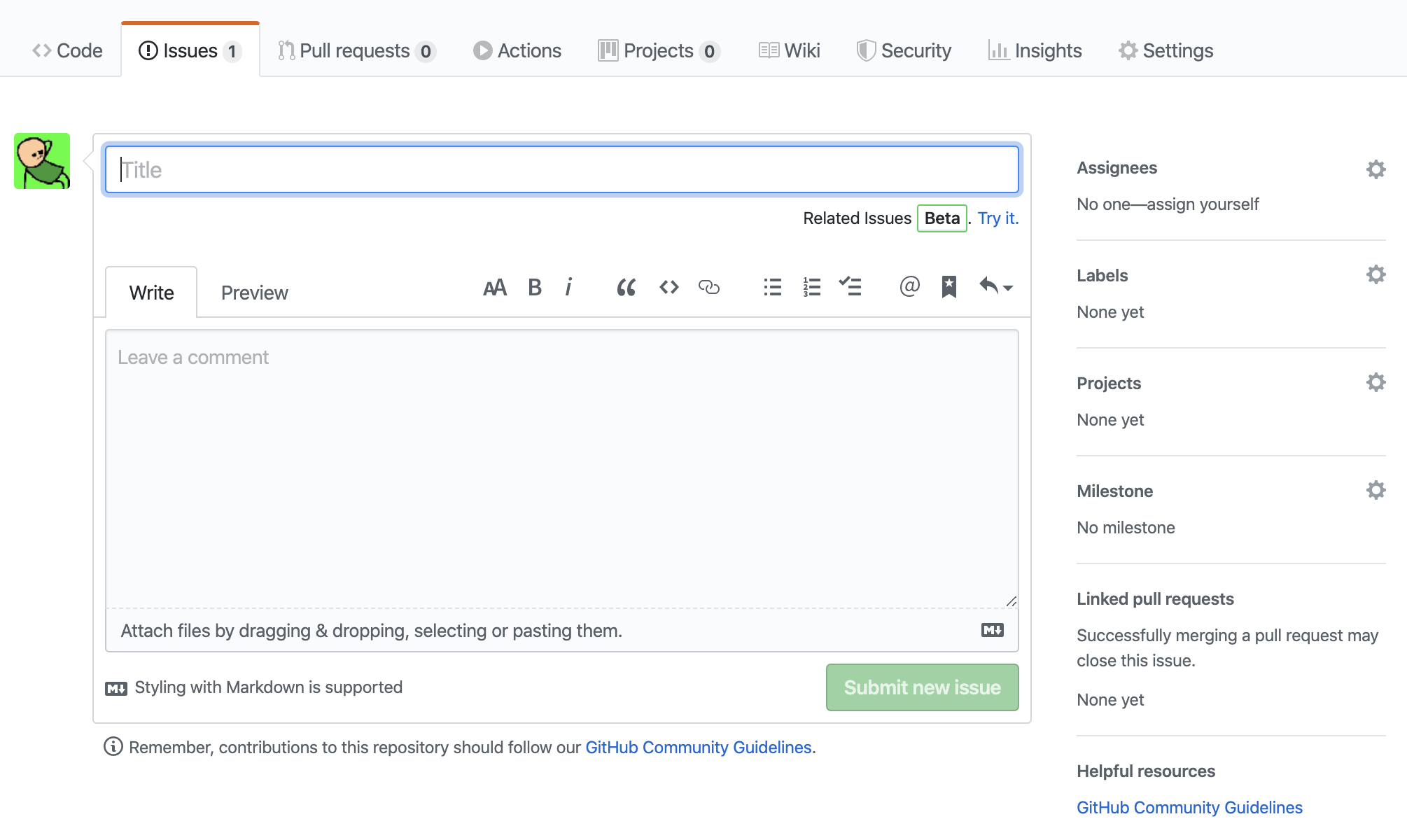
Task: Insert code formatting icon
Action: (x=668, y=288)
